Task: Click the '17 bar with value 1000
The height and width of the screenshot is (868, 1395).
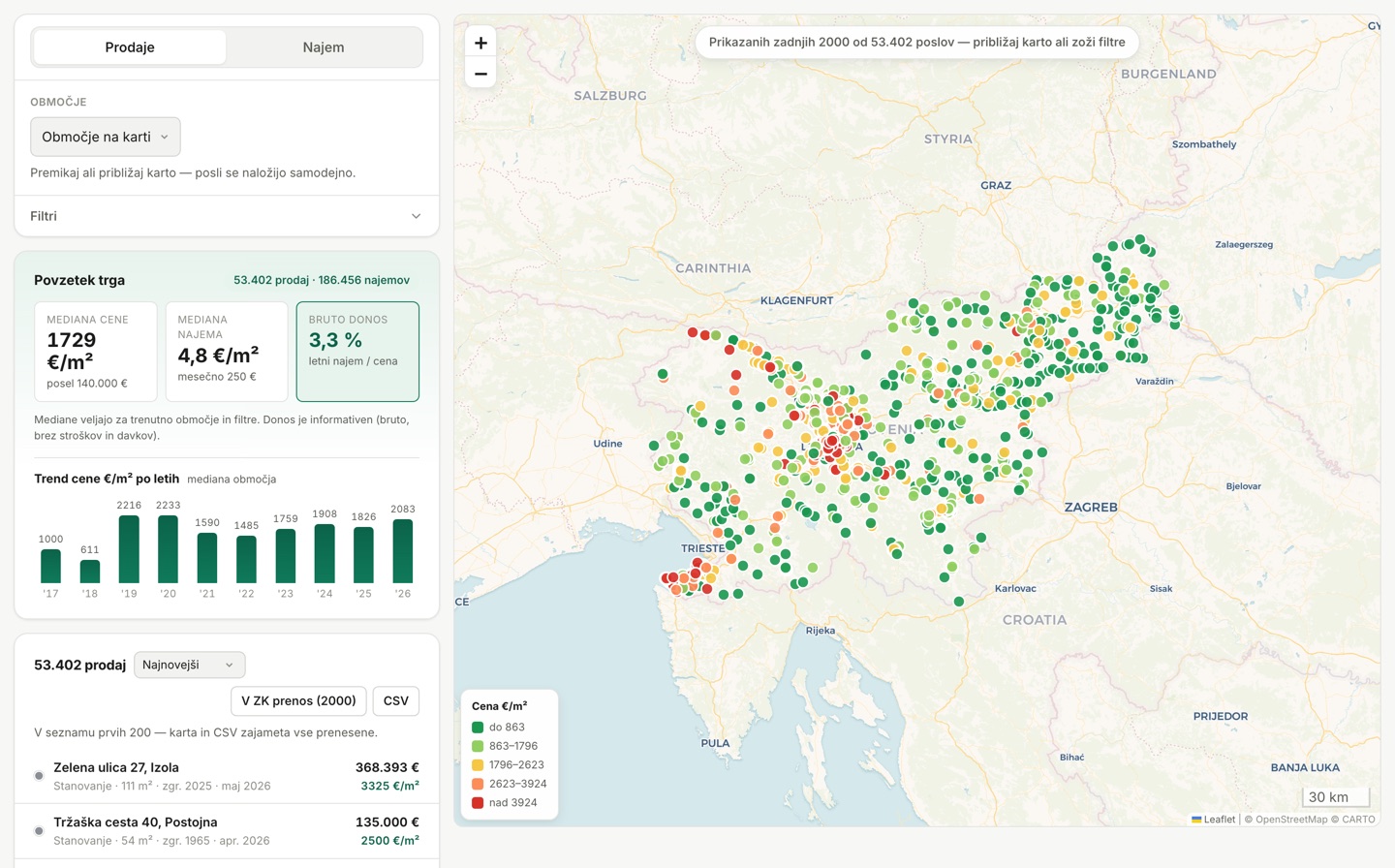Action: 50,566
